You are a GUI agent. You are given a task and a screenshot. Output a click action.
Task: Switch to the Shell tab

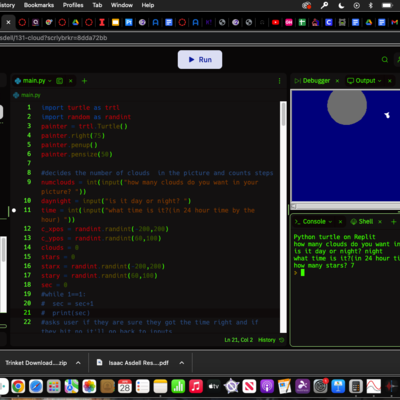tap(362, 222)
